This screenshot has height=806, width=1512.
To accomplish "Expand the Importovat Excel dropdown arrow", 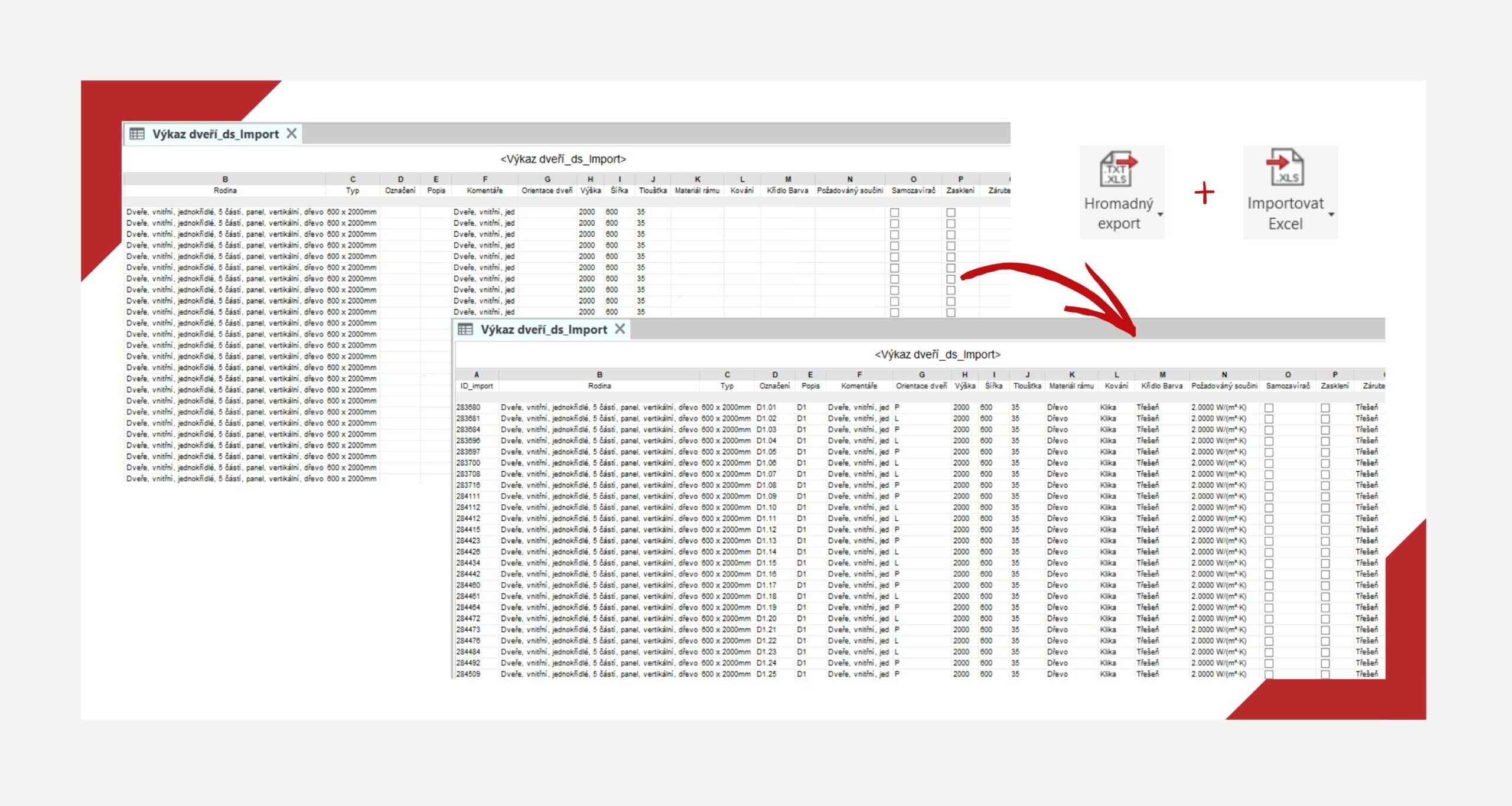I will tap(1331, 214).
